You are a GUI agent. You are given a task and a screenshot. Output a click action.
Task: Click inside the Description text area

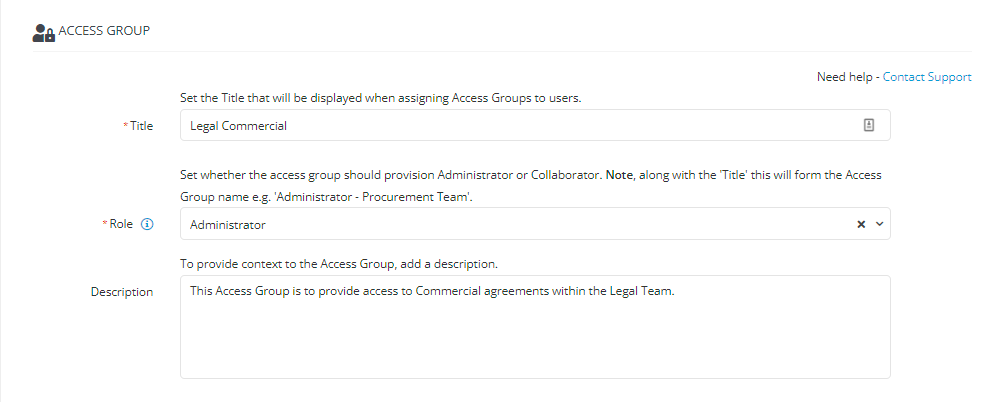coord(535,327)
